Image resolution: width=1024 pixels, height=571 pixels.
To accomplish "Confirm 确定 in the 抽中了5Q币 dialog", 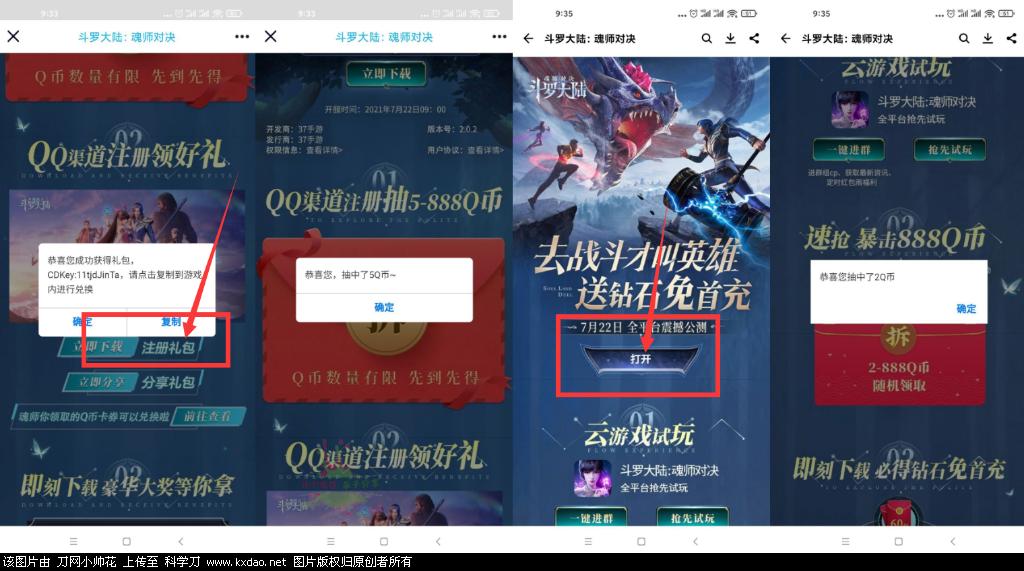I will (x=384, y=307).
